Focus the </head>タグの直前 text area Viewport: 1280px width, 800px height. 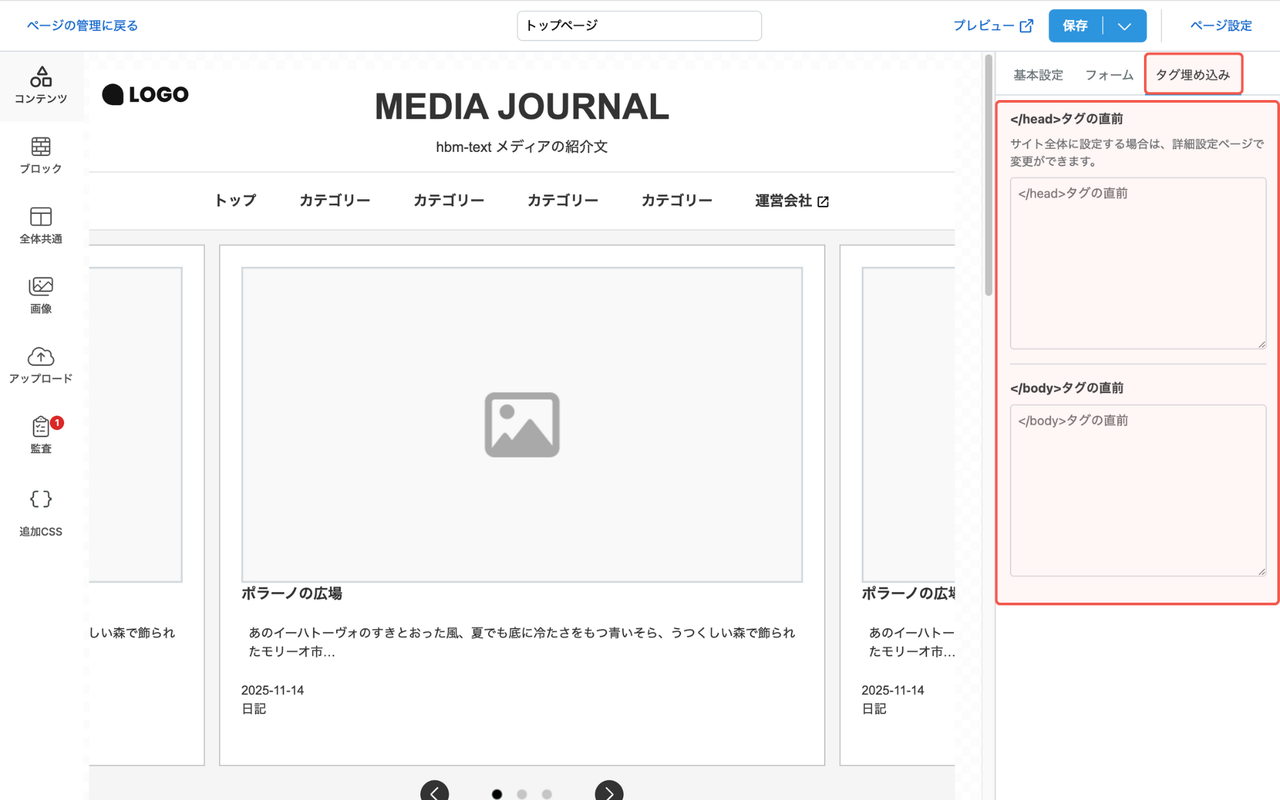click(1138, 263)
